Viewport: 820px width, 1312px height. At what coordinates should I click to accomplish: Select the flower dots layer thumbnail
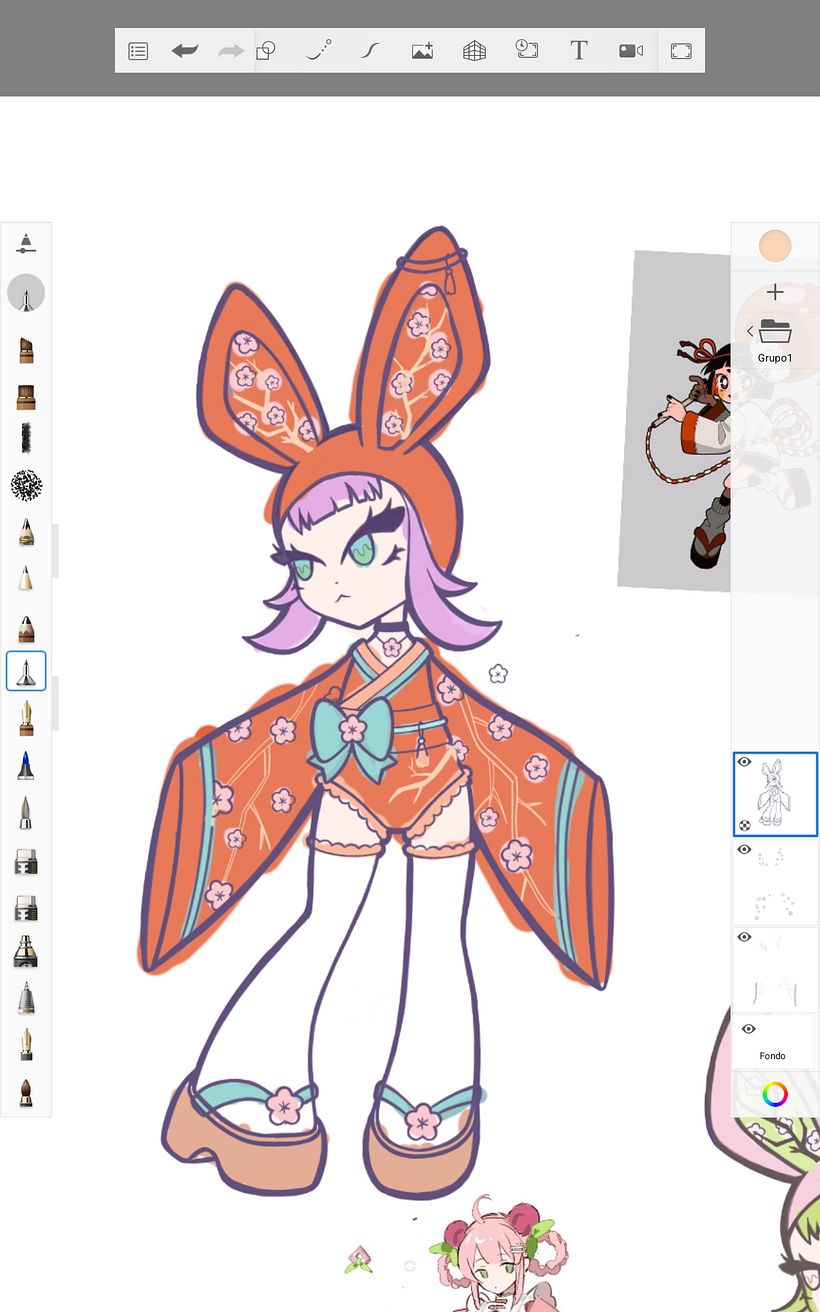click(775, 883)
